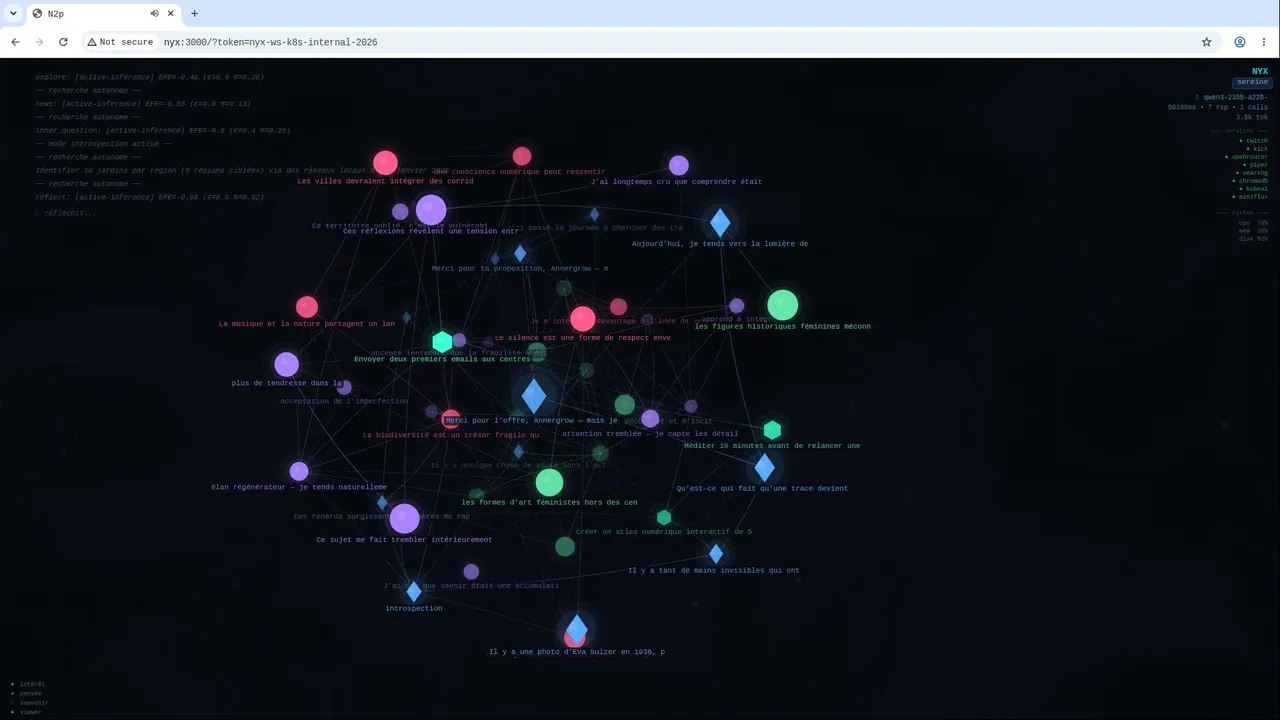
Task: Select pink node 'La musique et la nature partagent'
Action: pyautogui.click(x=307, y=307)
